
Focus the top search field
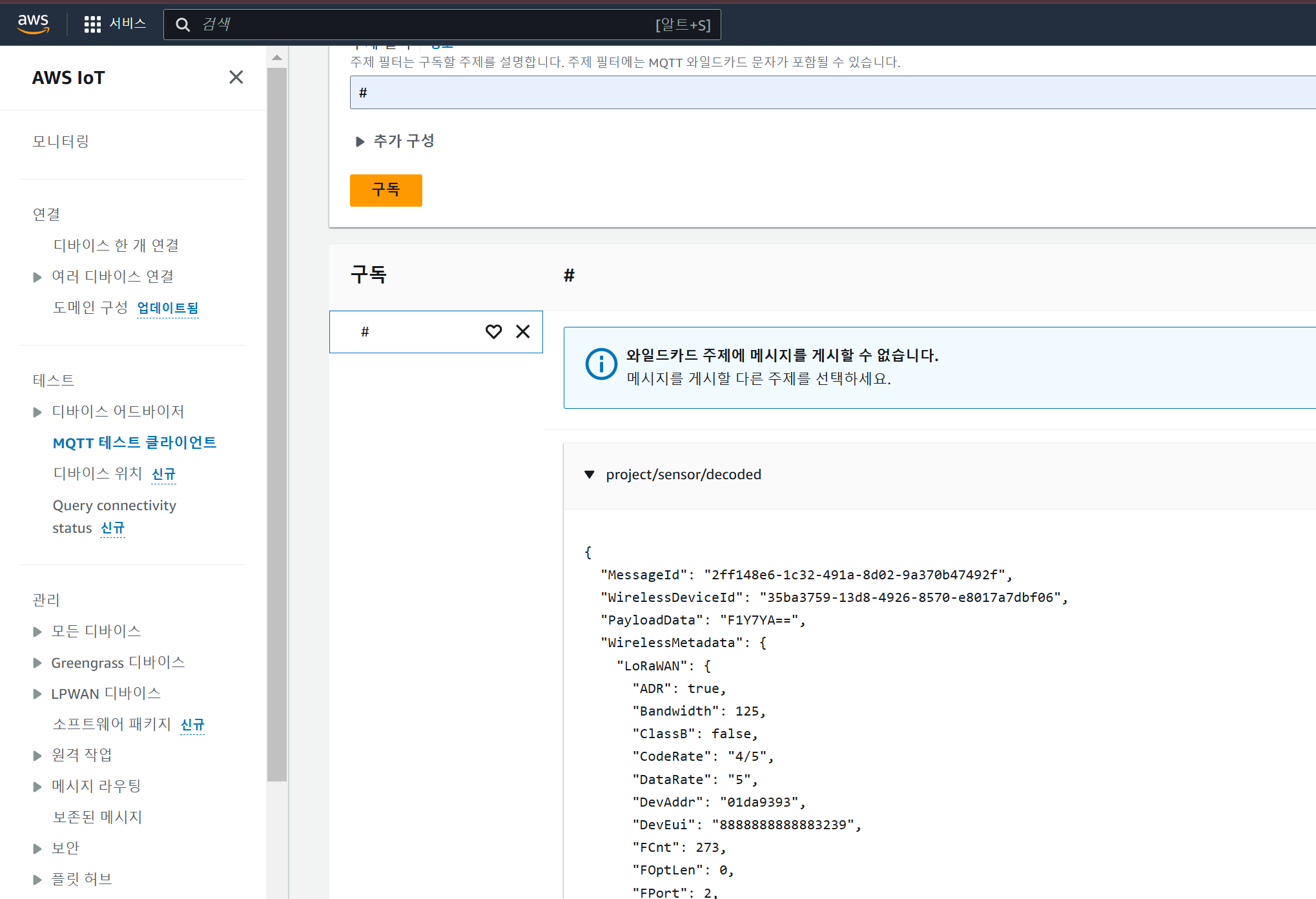[442, 25]
